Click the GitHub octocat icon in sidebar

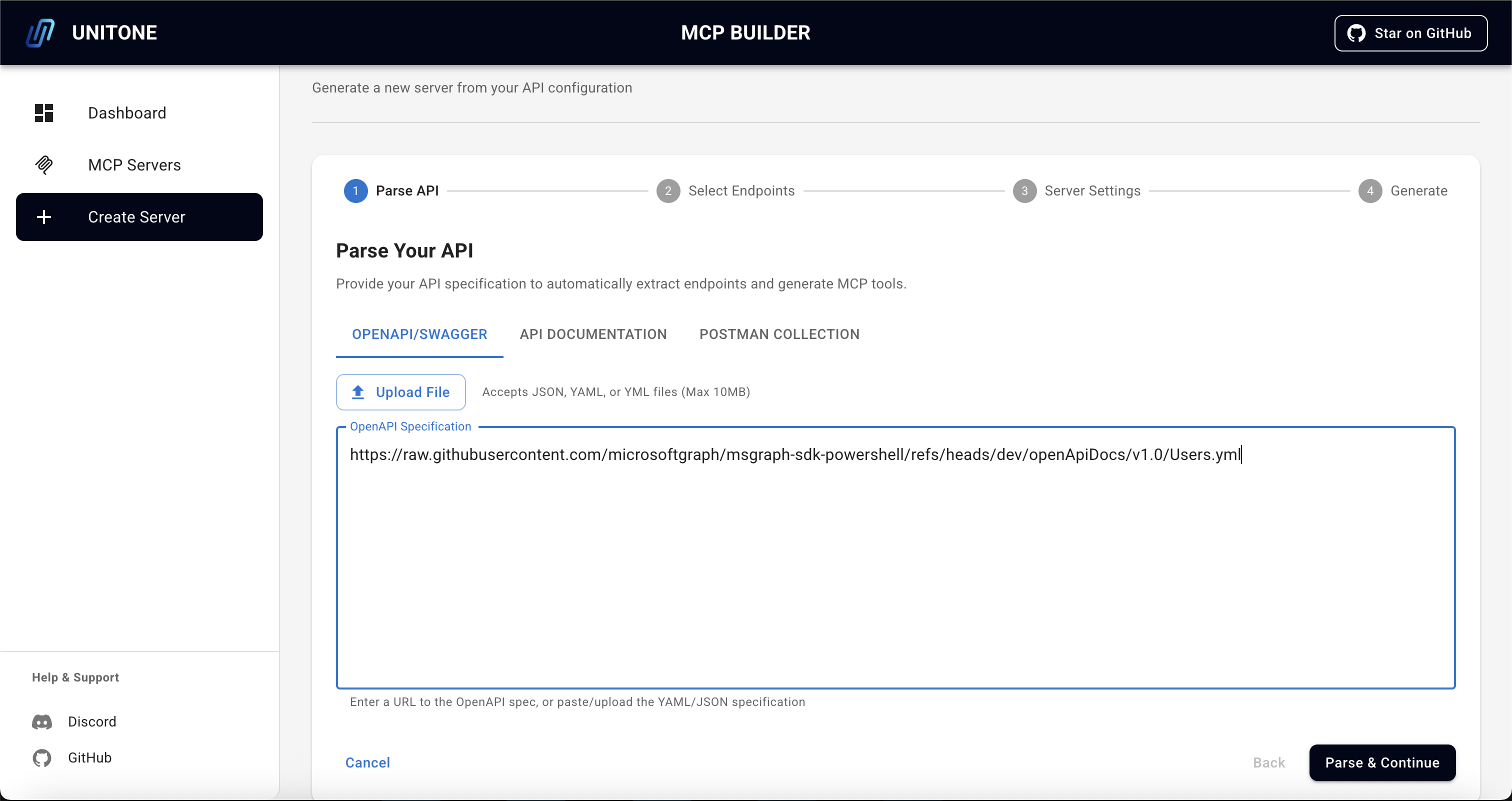coord(42,758)
